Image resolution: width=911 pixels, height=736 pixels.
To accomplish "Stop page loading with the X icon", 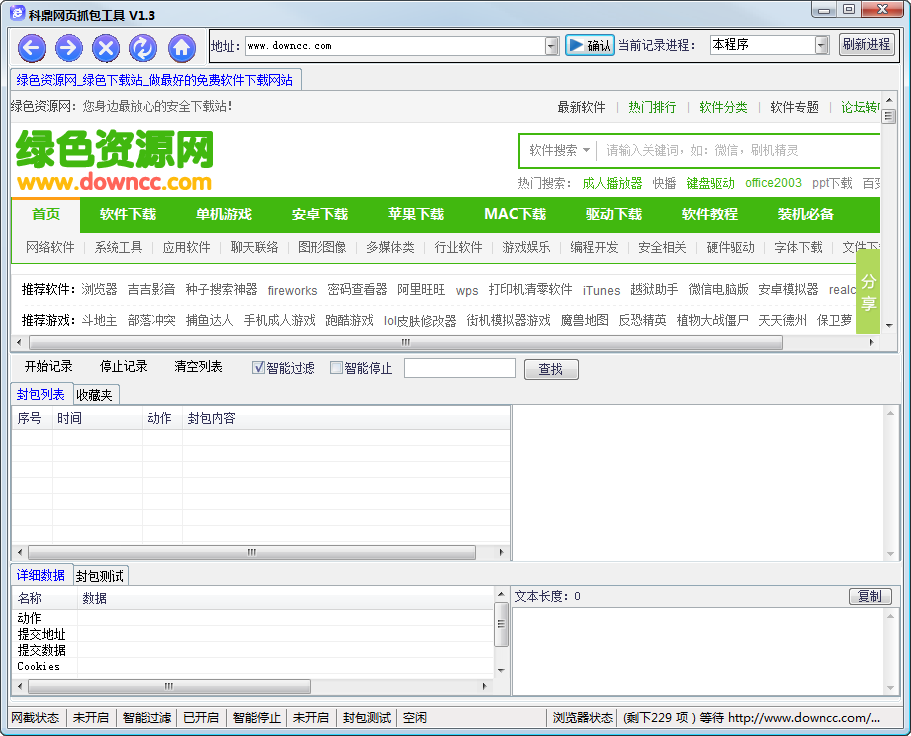I will tap(106, 48).
